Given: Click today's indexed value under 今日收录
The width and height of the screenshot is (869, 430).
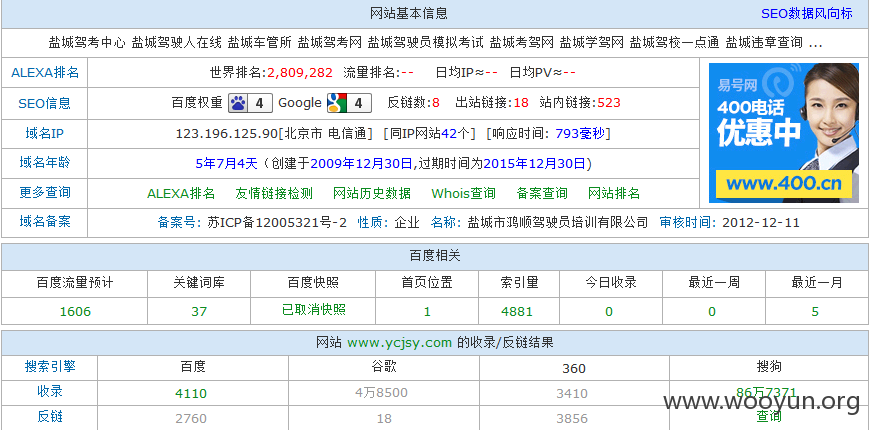Looking at the screenshot, I should coord(609,311).
